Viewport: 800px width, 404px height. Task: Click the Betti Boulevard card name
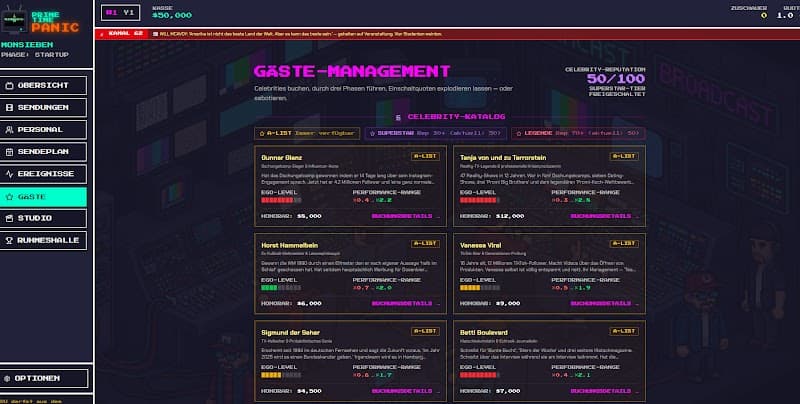coord(484,333)
